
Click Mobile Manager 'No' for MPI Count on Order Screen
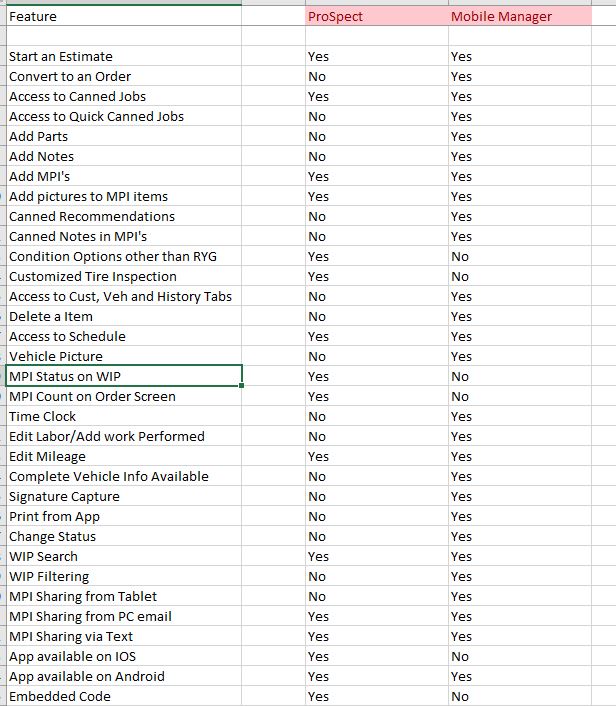(520, 396)
